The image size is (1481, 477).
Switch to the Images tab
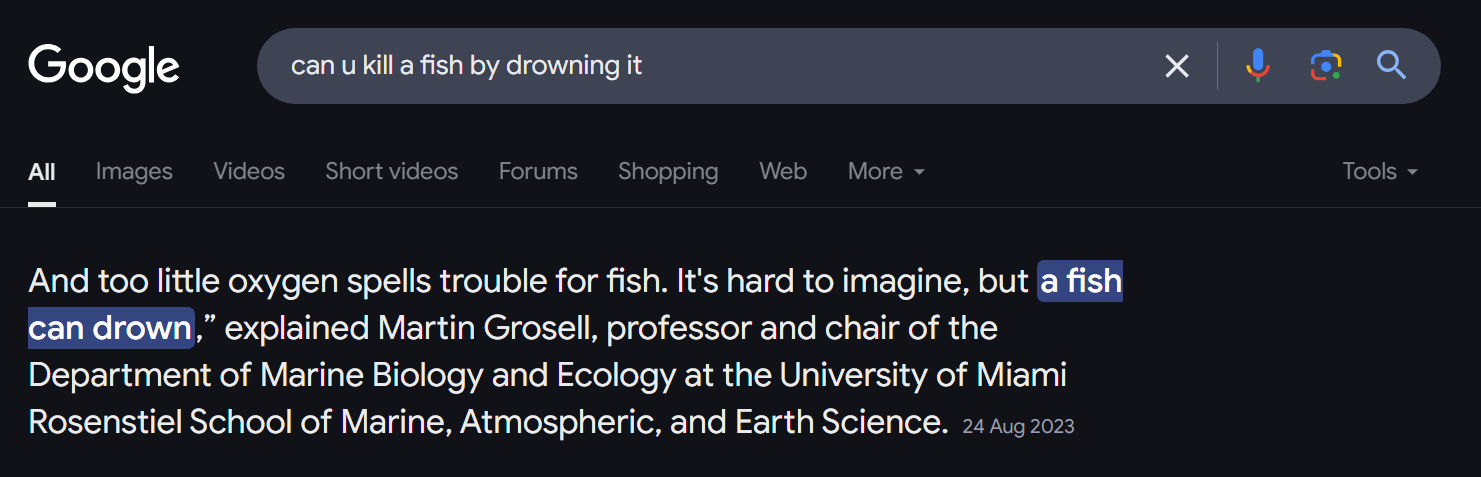tap(134, 172)
